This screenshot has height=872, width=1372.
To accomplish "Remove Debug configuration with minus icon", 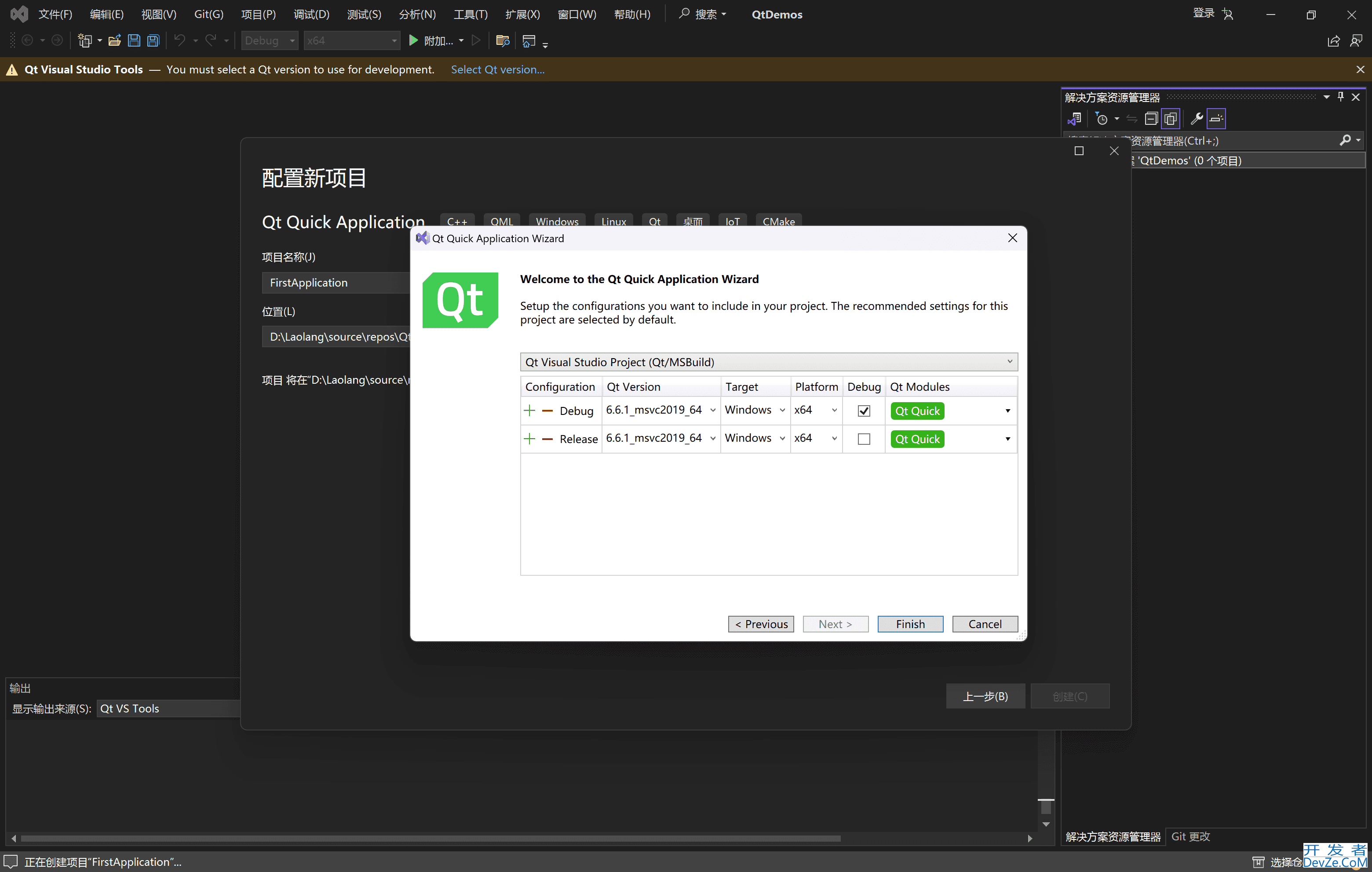I will 547,410.
